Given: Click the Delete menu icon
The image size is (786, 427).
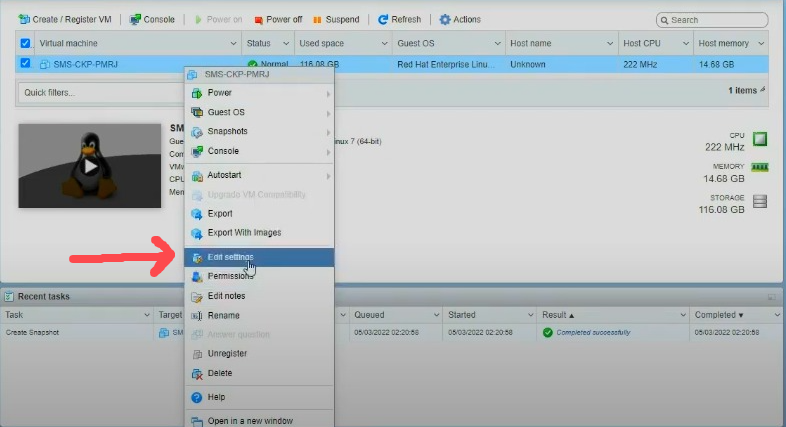Looking at the screenshot, I should [x=197, y=373].
